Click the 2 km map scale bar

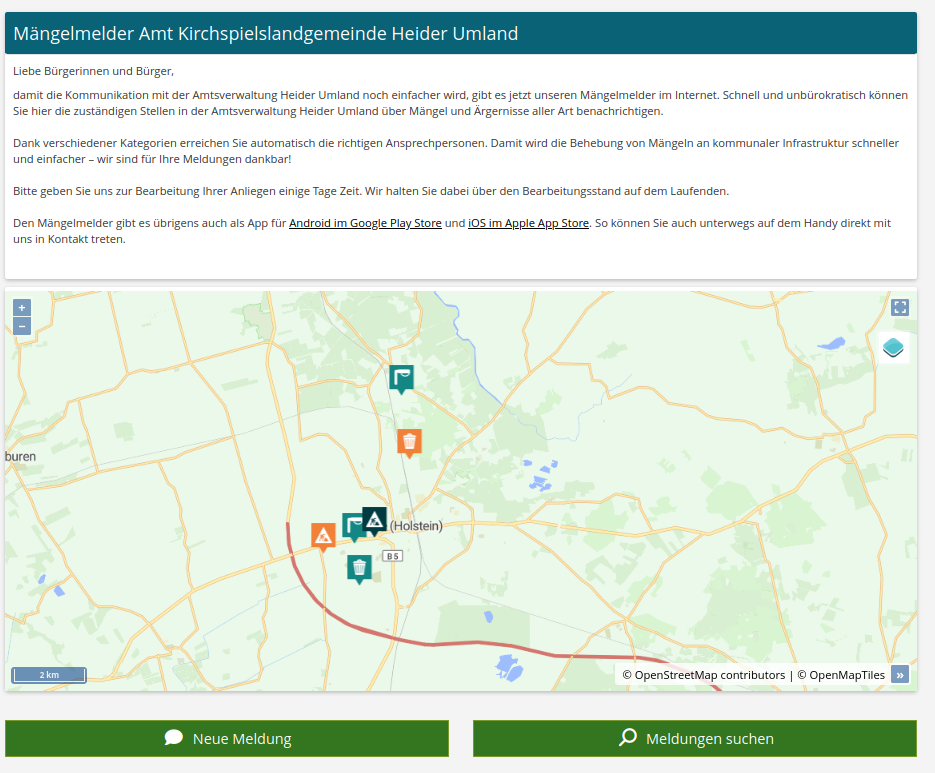coord(49,675)
